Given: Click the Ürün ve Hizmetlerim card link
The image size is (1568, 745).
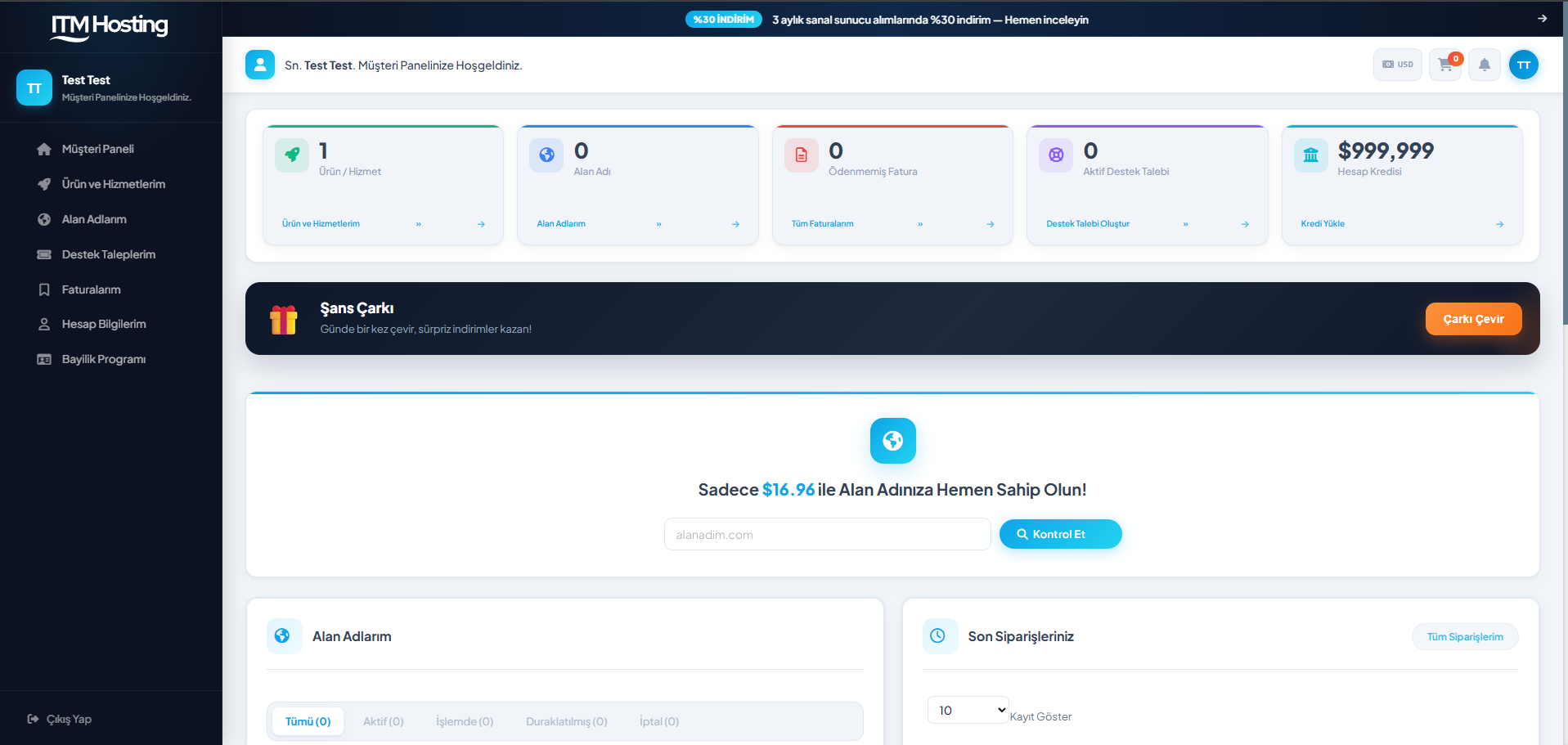Looking at the screenshot, I should 321,224.
